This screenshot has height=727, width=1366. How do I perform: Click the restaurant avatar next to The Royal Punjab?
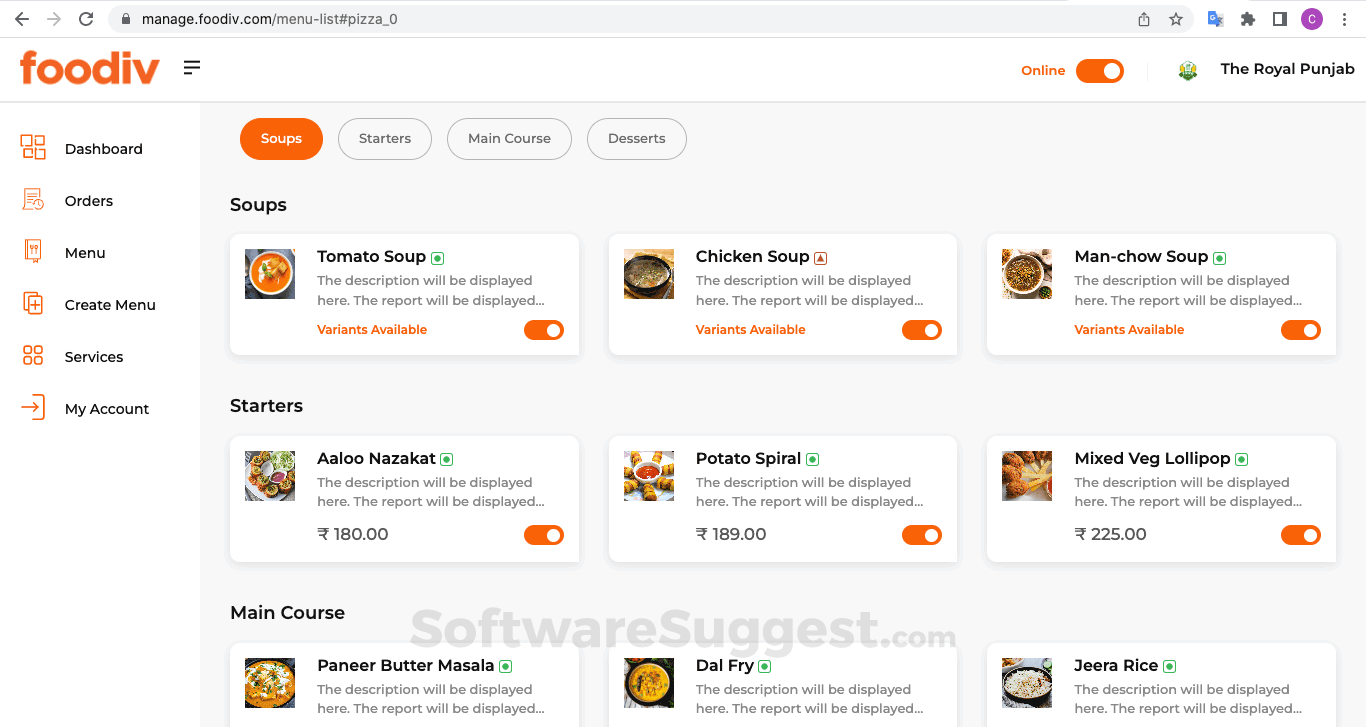coord(1188,69)
